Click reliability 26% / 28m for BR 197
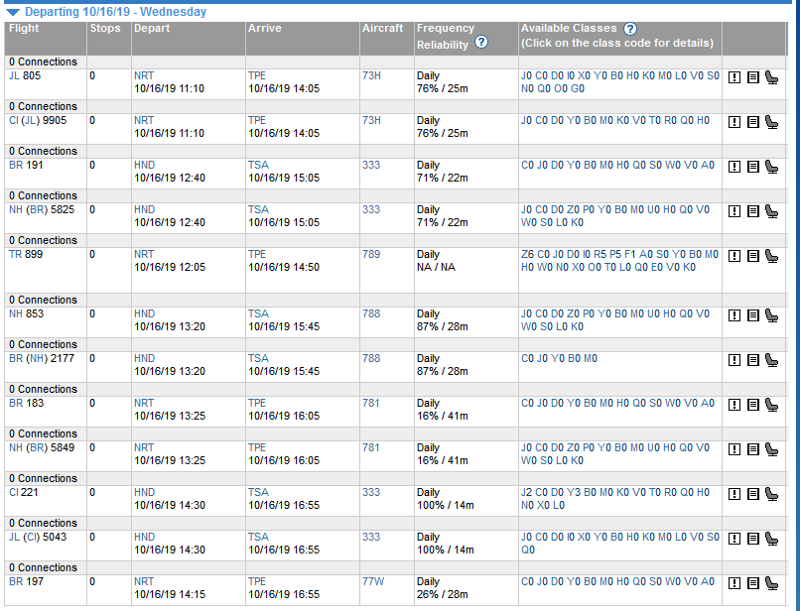 [x=442, y=594]
